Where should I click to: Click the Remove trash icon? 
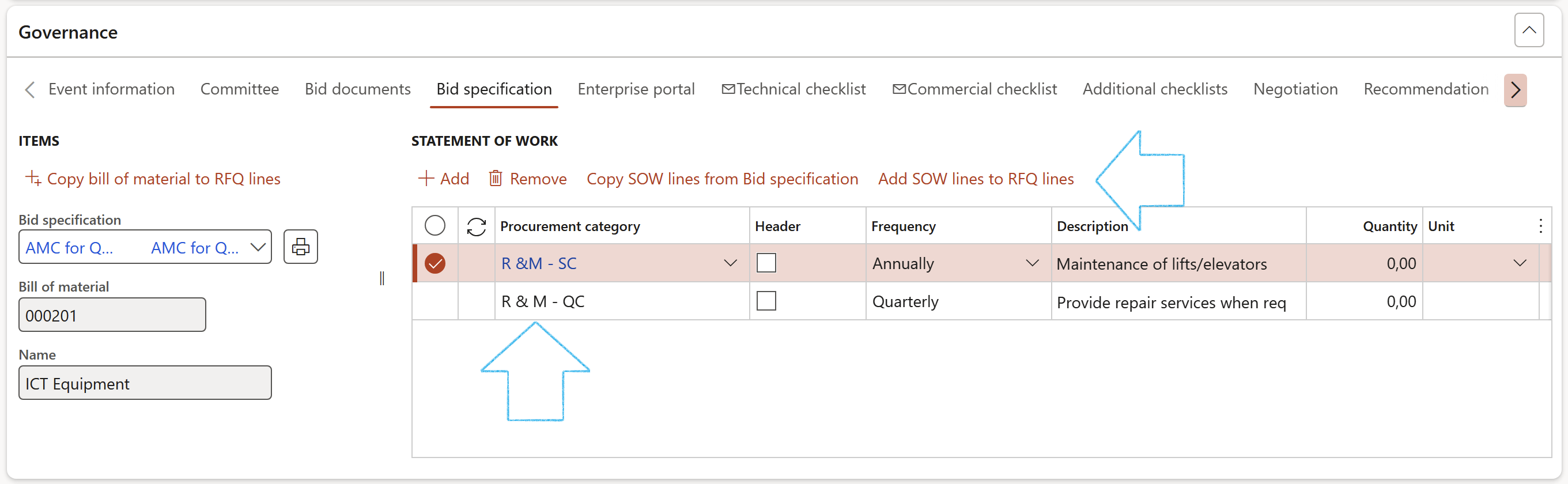[496, 179]
